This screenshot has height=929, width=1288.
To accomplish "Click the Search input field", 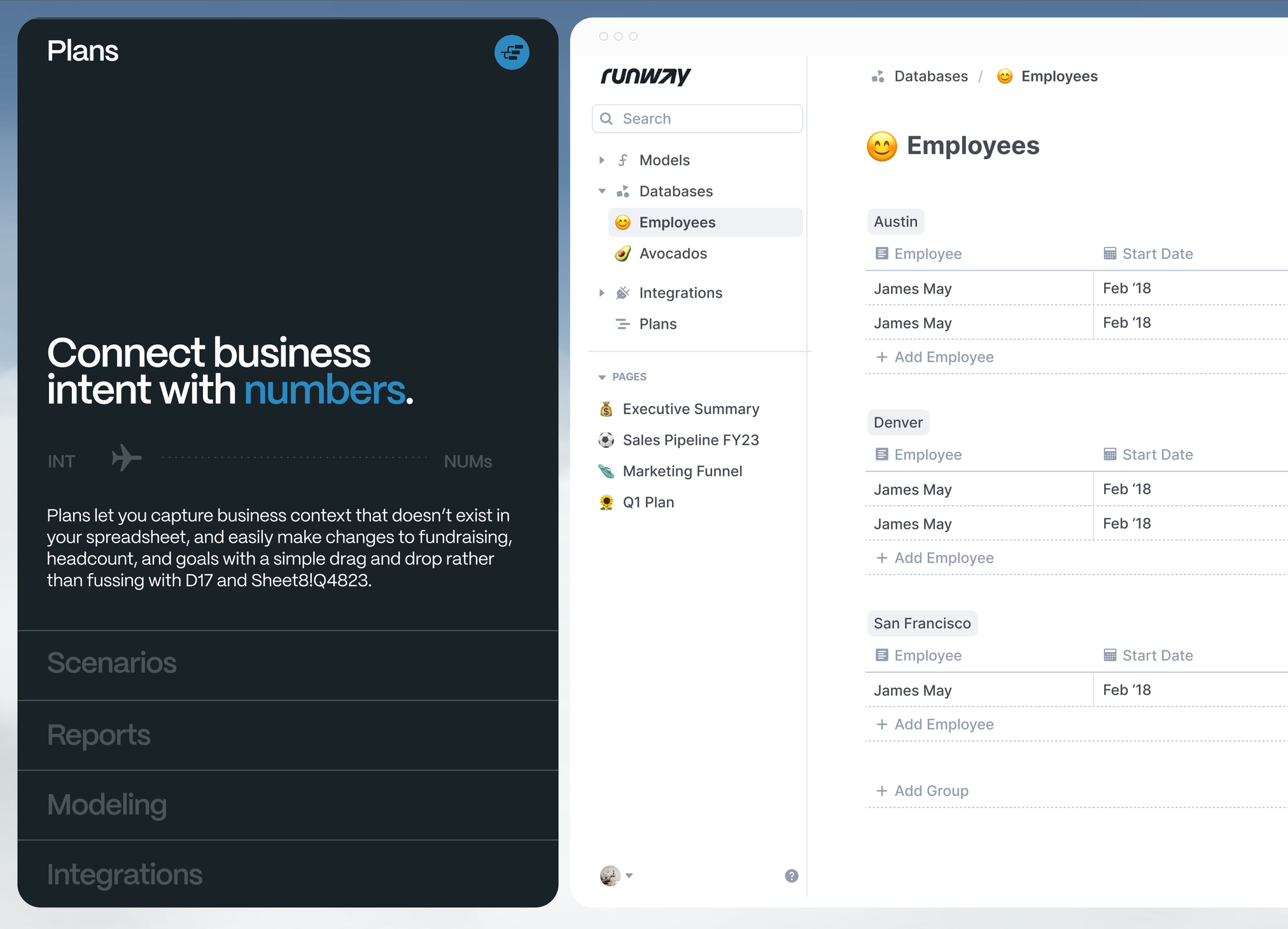I will click(x=697, y=119).
